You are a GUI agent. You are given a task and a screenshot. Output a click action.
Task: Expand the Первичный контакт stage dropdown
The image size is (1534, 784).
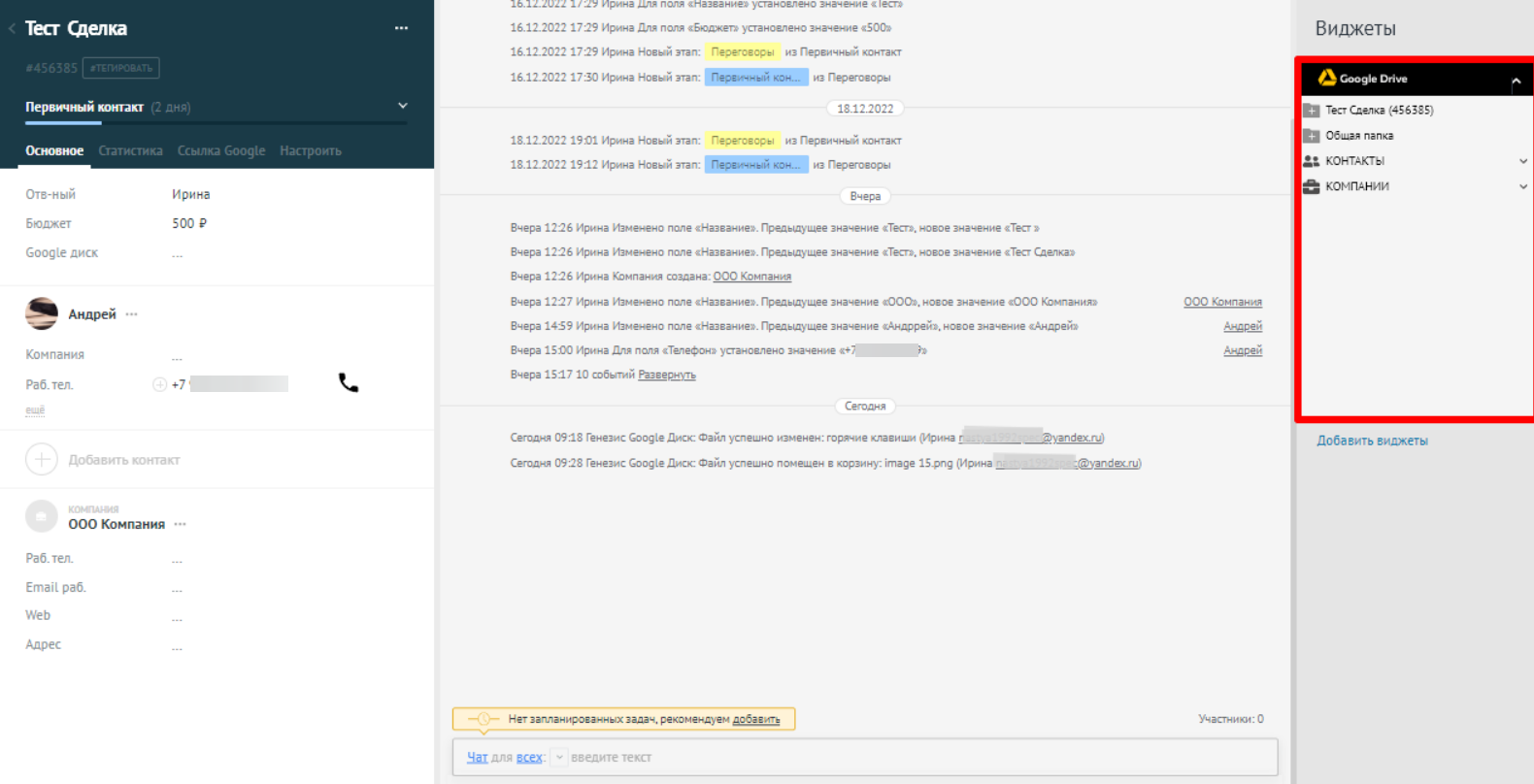coord(403,106)
